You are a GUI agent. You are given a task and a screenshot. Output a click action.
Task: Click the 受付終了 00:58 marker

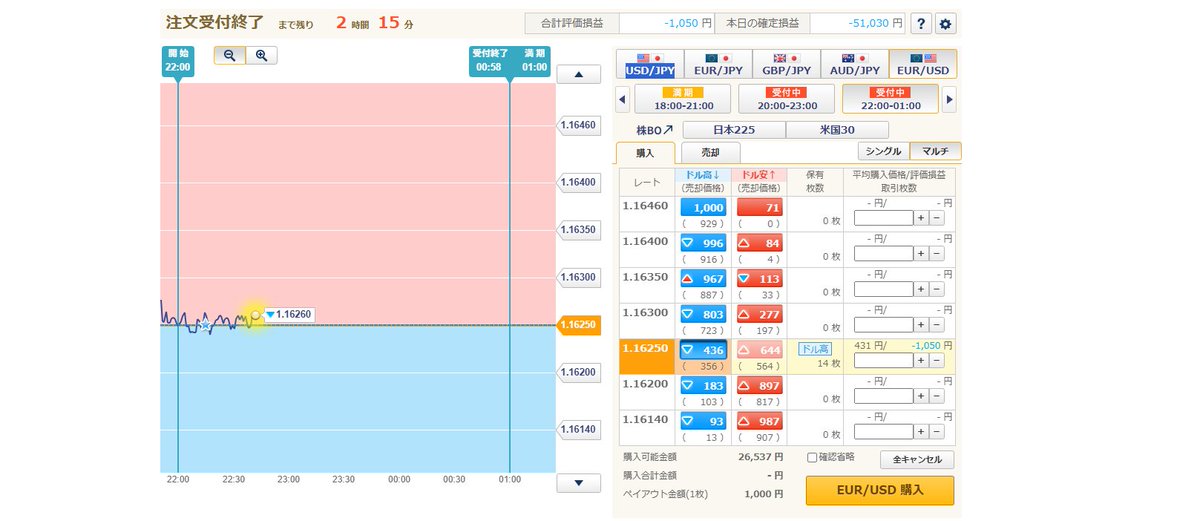tap(489, 60)
